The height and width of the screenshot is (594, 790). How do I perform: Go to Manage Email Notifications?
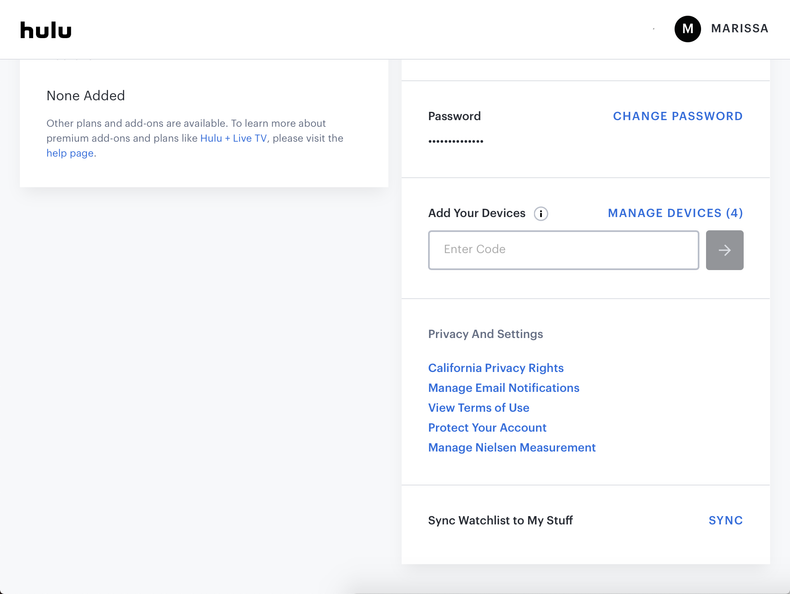[x=503, y=388]
